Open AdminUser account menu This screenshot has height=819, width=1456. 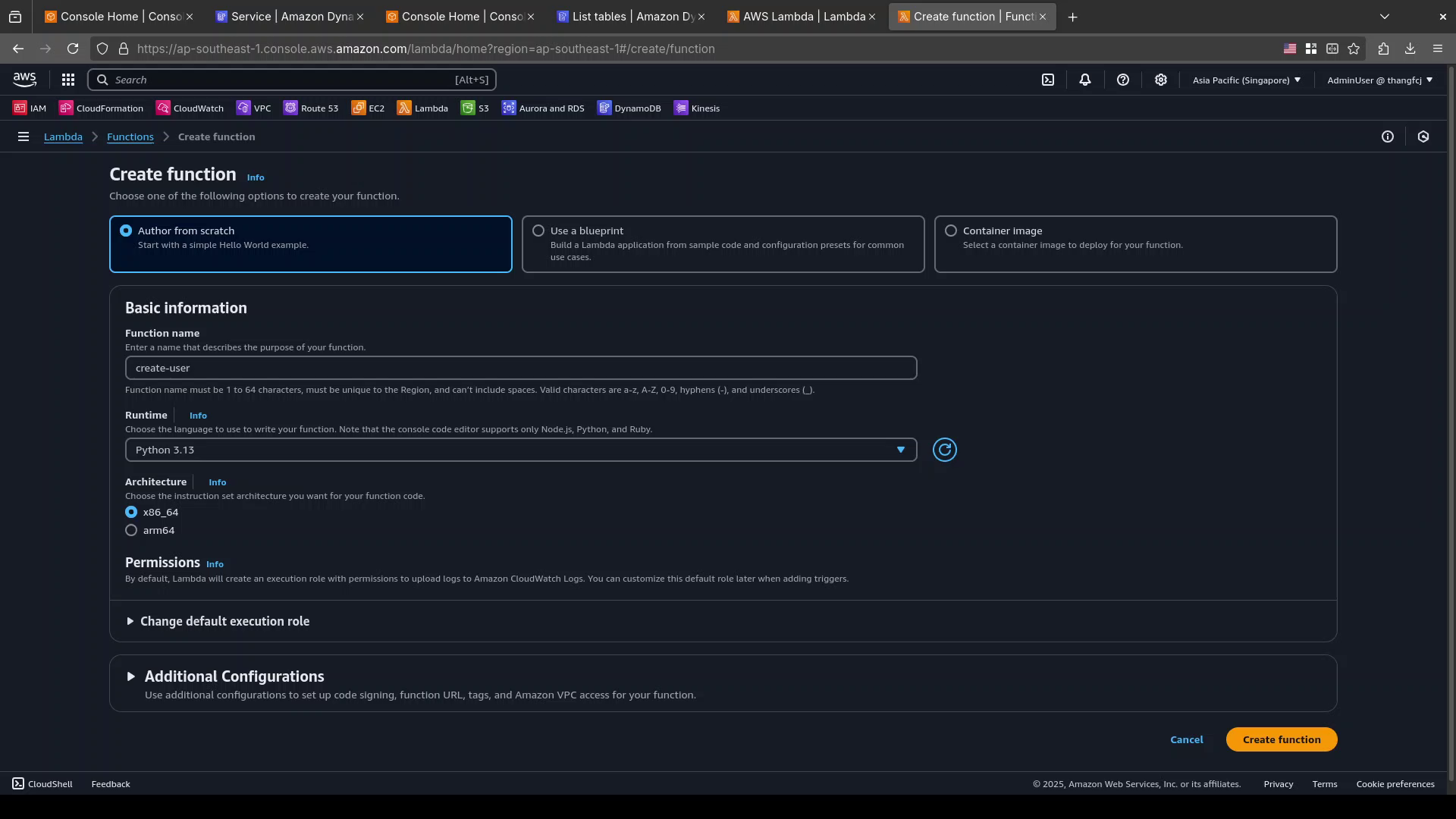[1379, 80]
